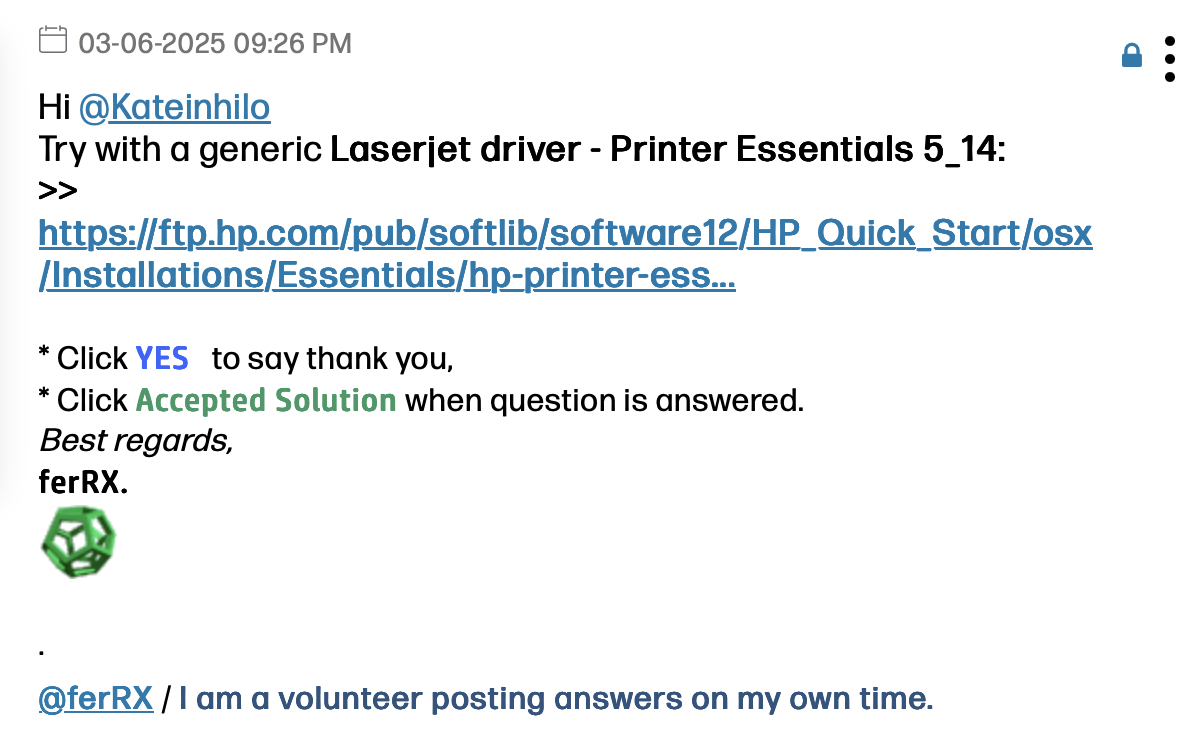
Task: Click the 'when question is answered' text
Action: pos(604,401)
